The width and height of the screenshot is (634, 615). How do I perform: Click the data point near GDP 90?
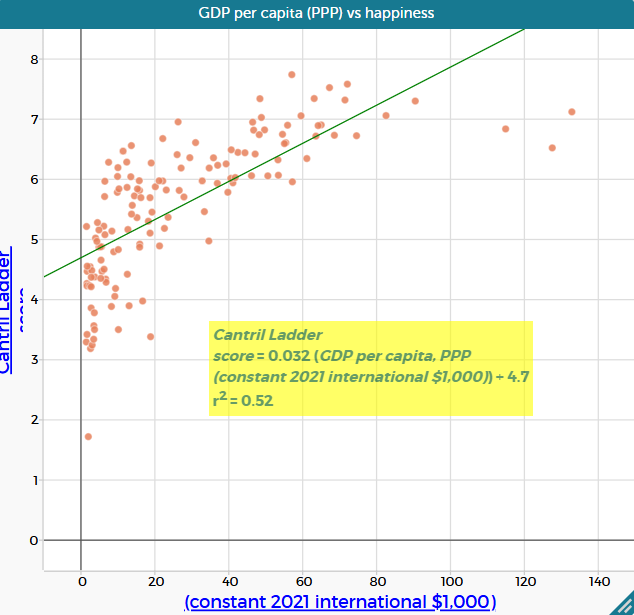click(x=415, y=101)
